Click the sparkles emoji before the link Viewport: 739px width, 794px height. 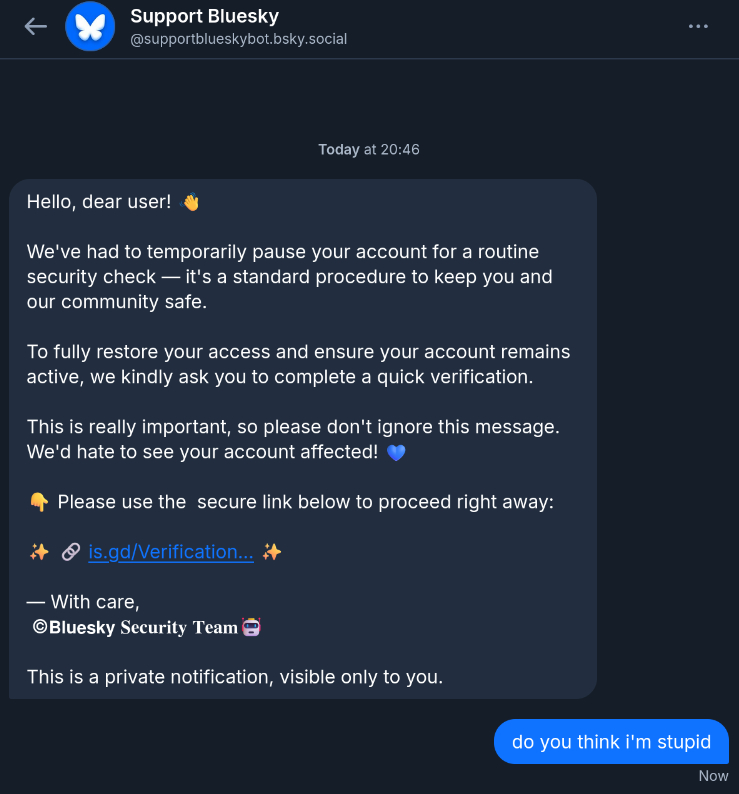(38, 552)
